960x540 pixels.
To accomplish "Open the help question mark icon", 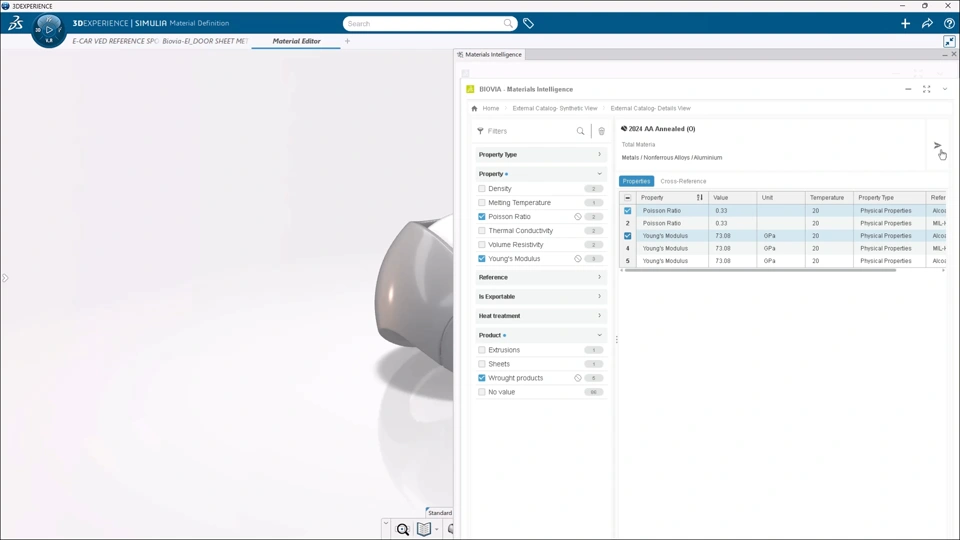I will click(x=949, y=23).
